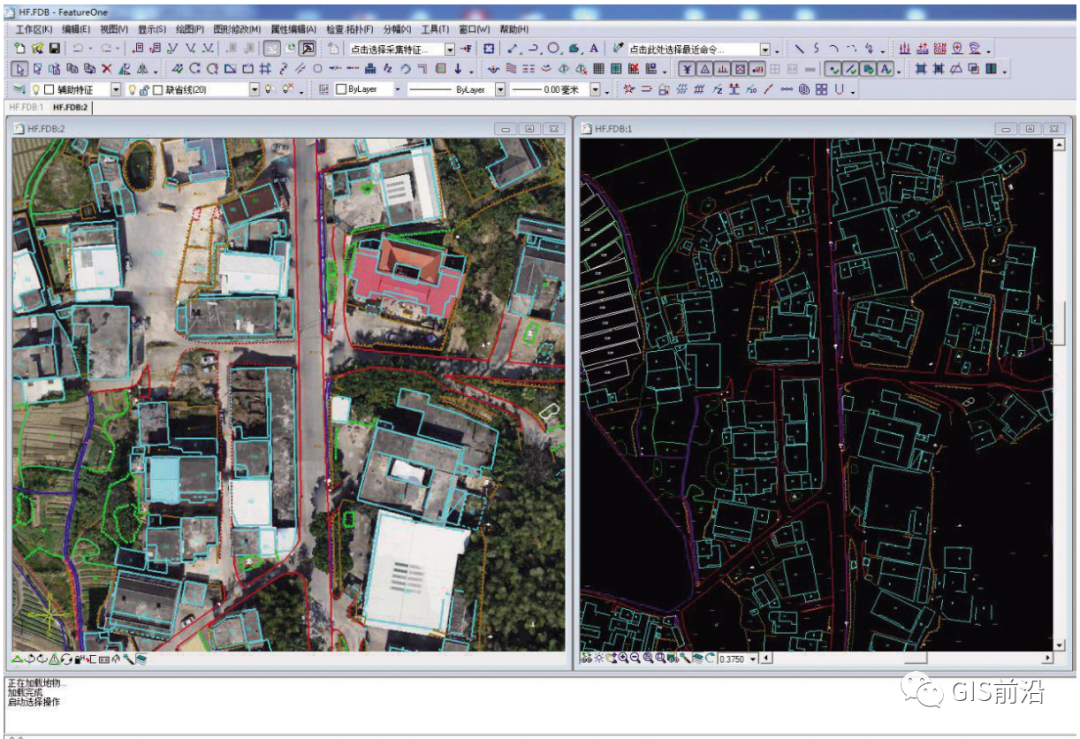Open the 帮助(H) menu
The image size is (1080, 739).
(514, 29)
